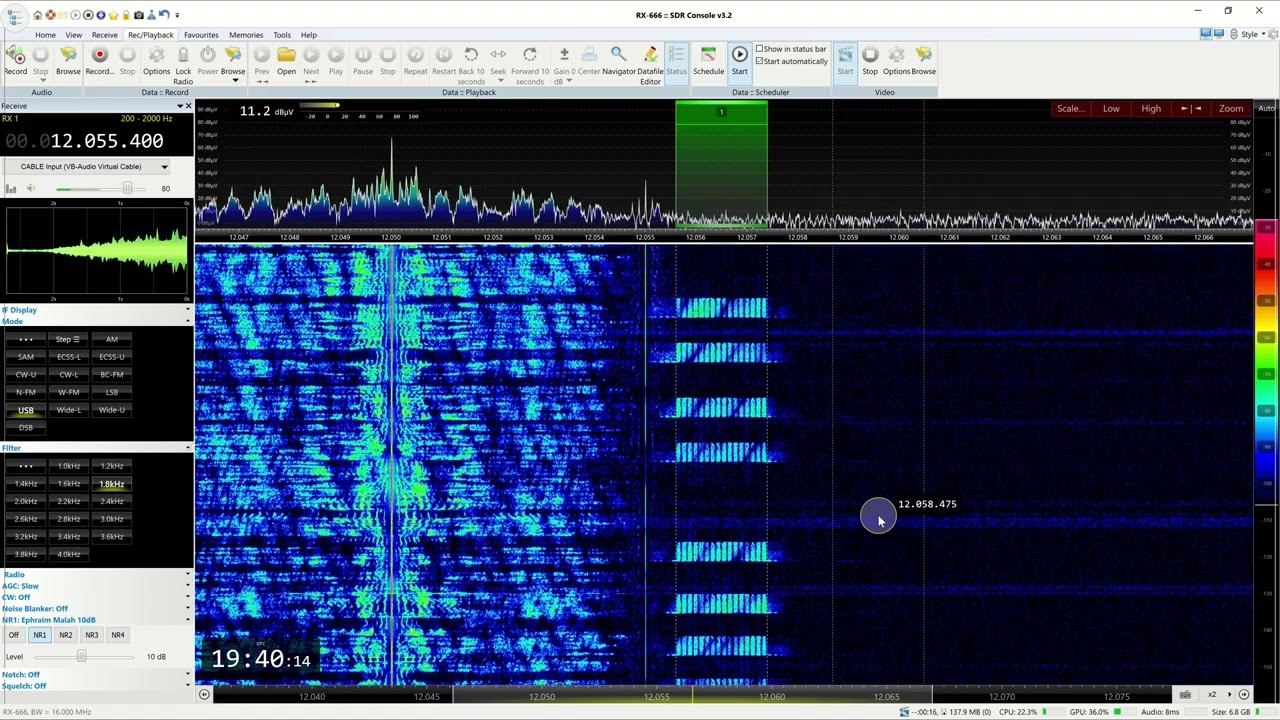
Task: Set filter width to 3.0kHz
Action: pos(112,519)
